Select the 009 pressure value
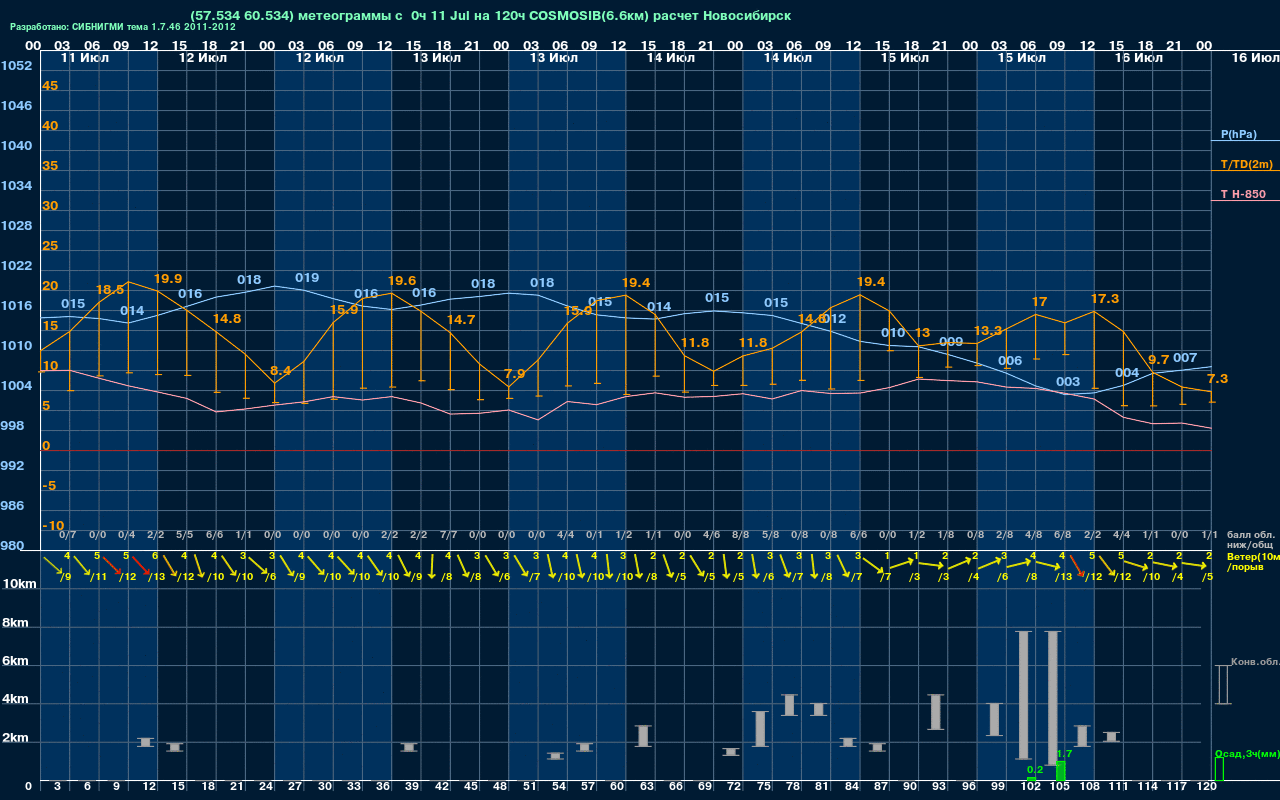This screenshot has width=1280, height=800. pos(951,343)
